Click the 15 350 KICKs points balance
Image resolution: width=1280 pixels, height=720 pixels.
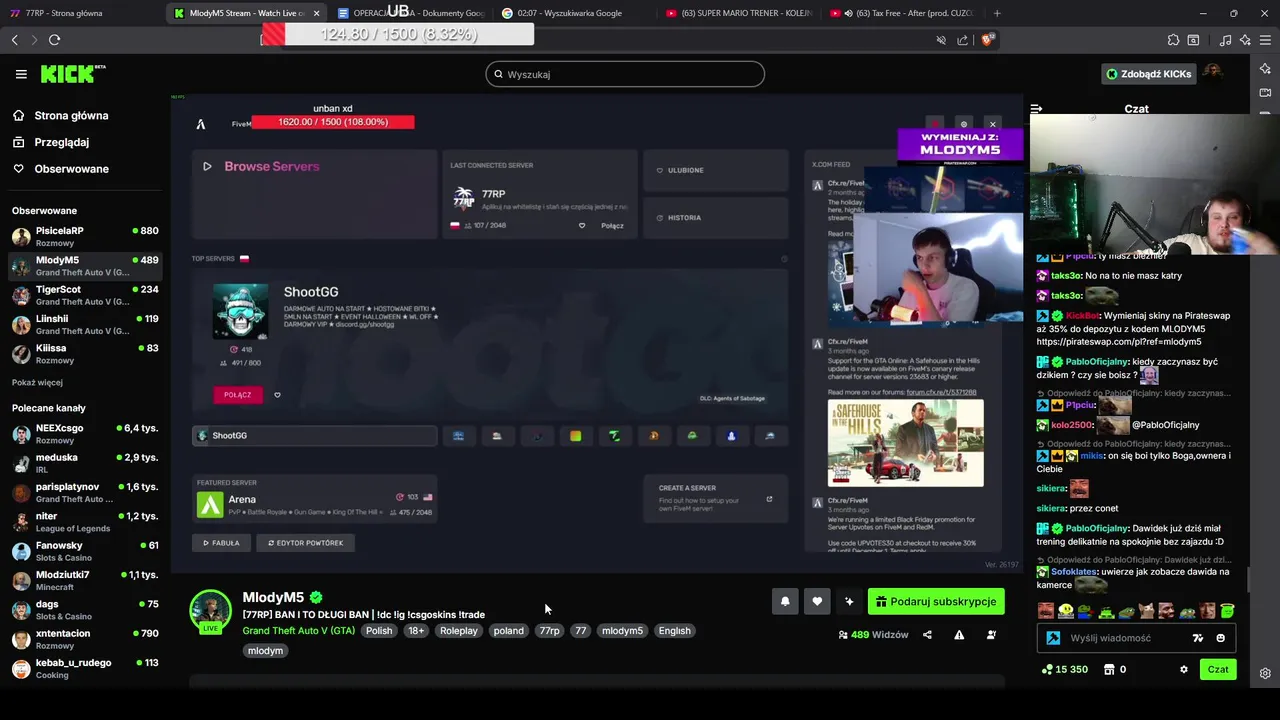point(1064,669)
